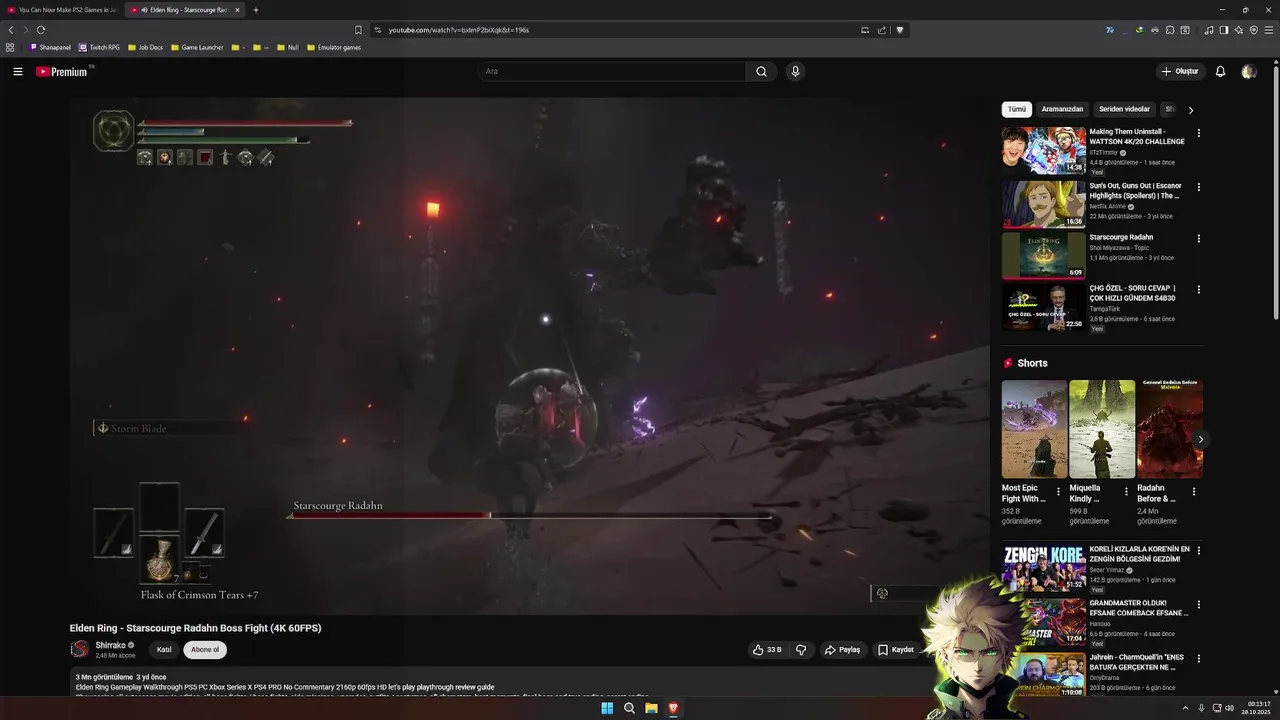
Task: Open the Emulator games bookmark folder
Action: coord(334,47)
